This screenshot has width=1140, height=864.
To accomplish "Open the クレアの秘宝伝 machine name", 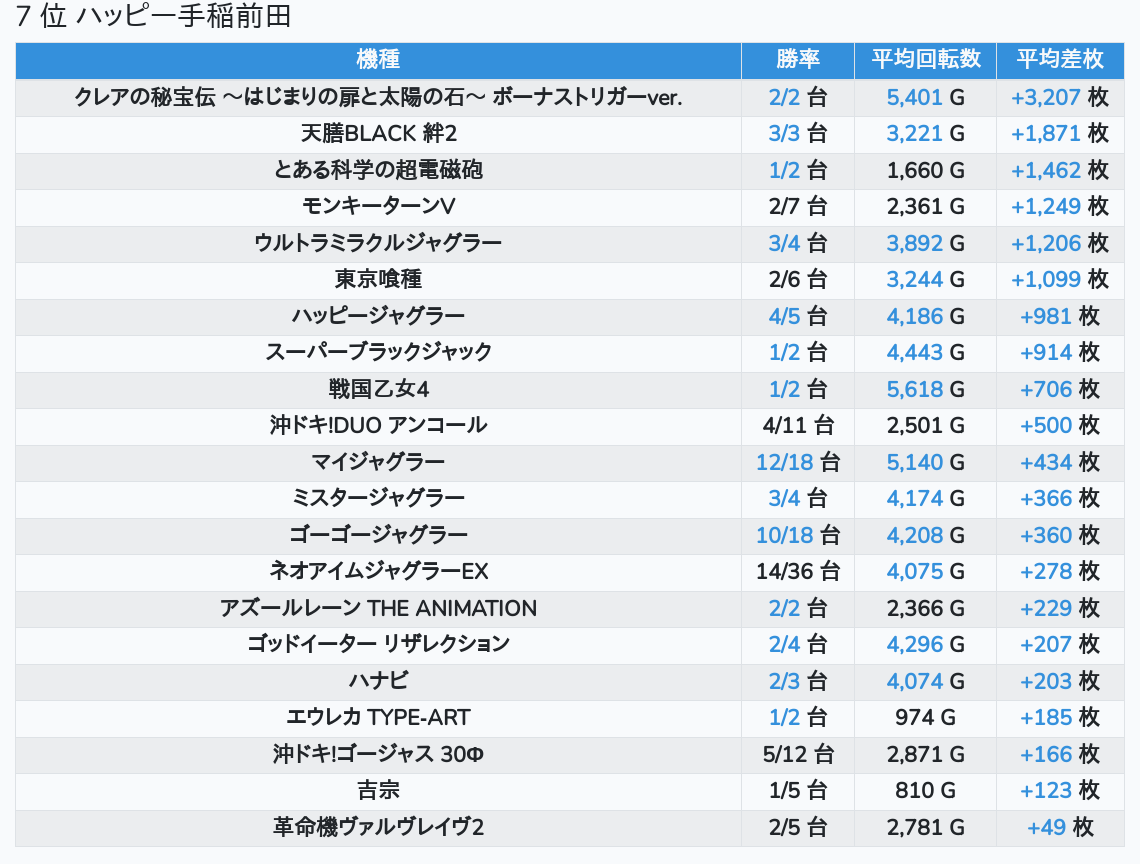I will (x=378, y=98).
